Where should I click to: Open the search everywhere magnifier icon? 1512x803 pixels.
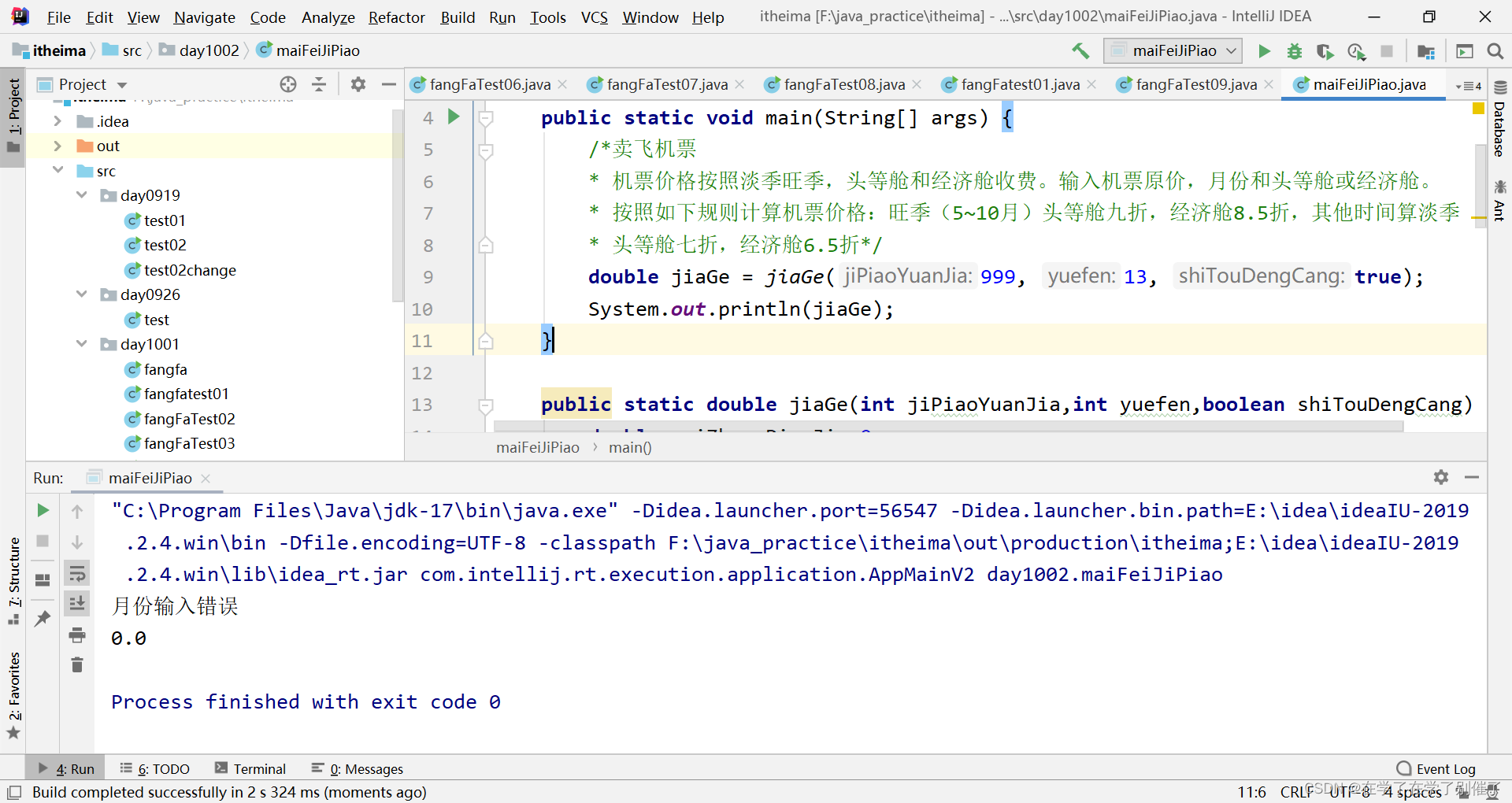[x=1495, y=50]
